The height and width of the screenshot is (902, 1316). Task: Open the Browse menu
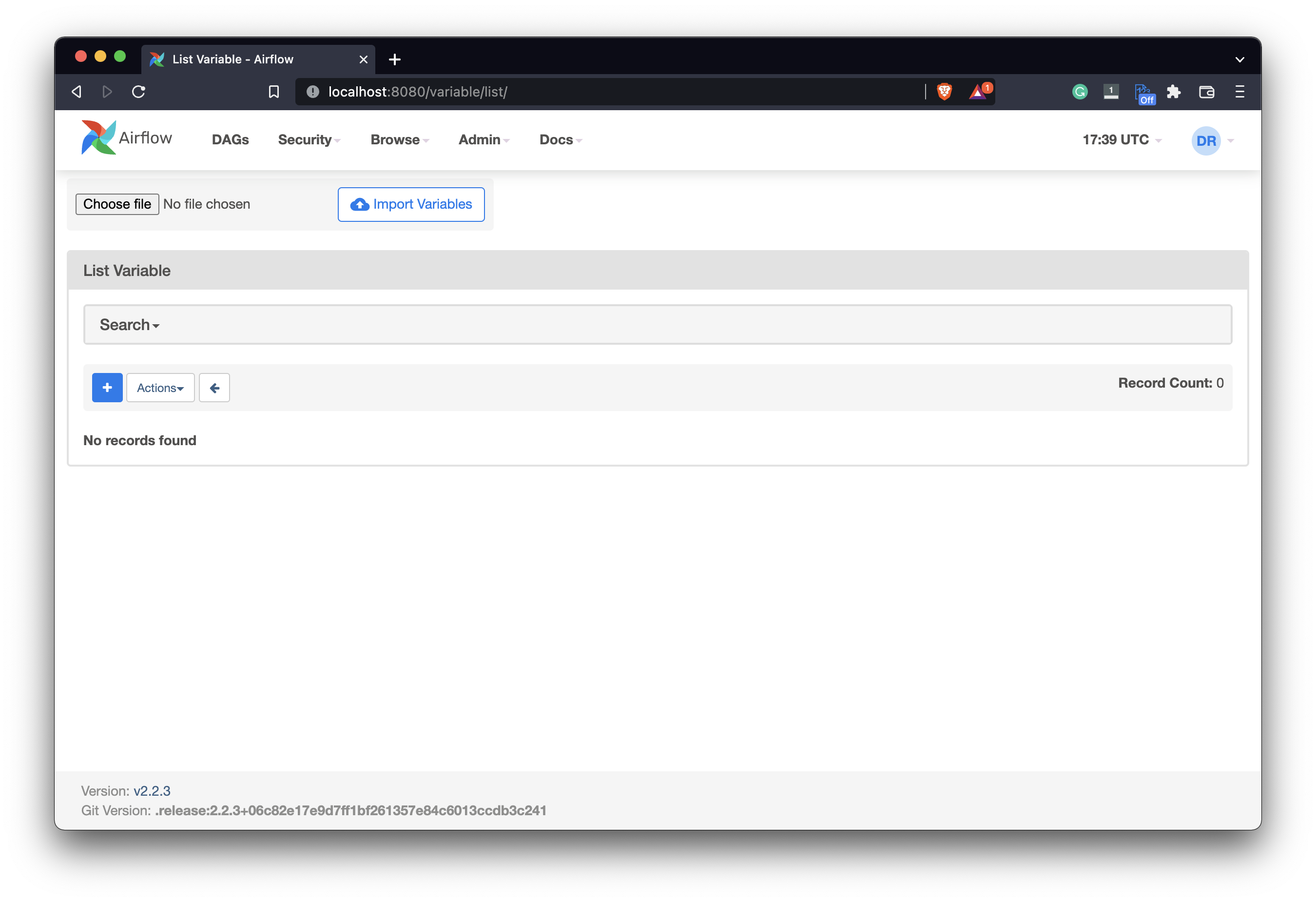(x=399, y=140)
